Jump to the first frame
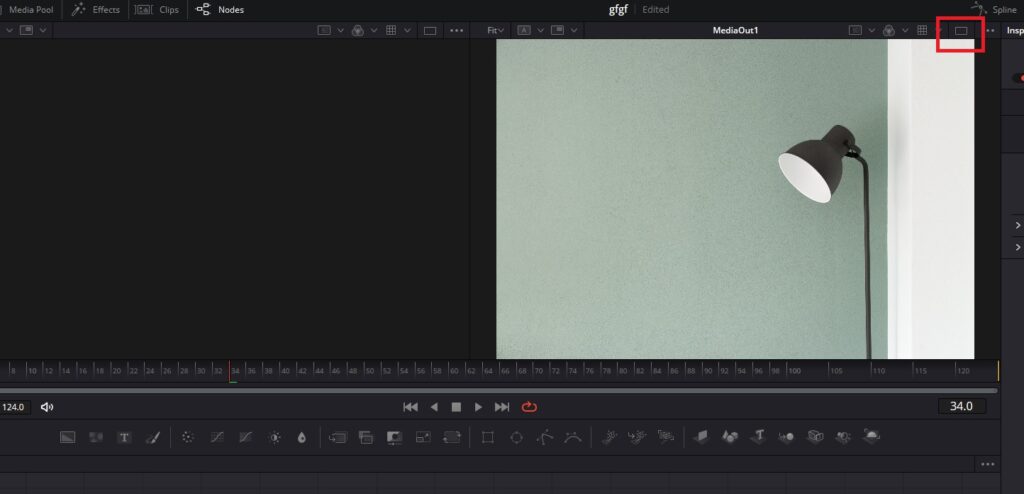Screen dimensions: 1024x494 coord(410,407)
